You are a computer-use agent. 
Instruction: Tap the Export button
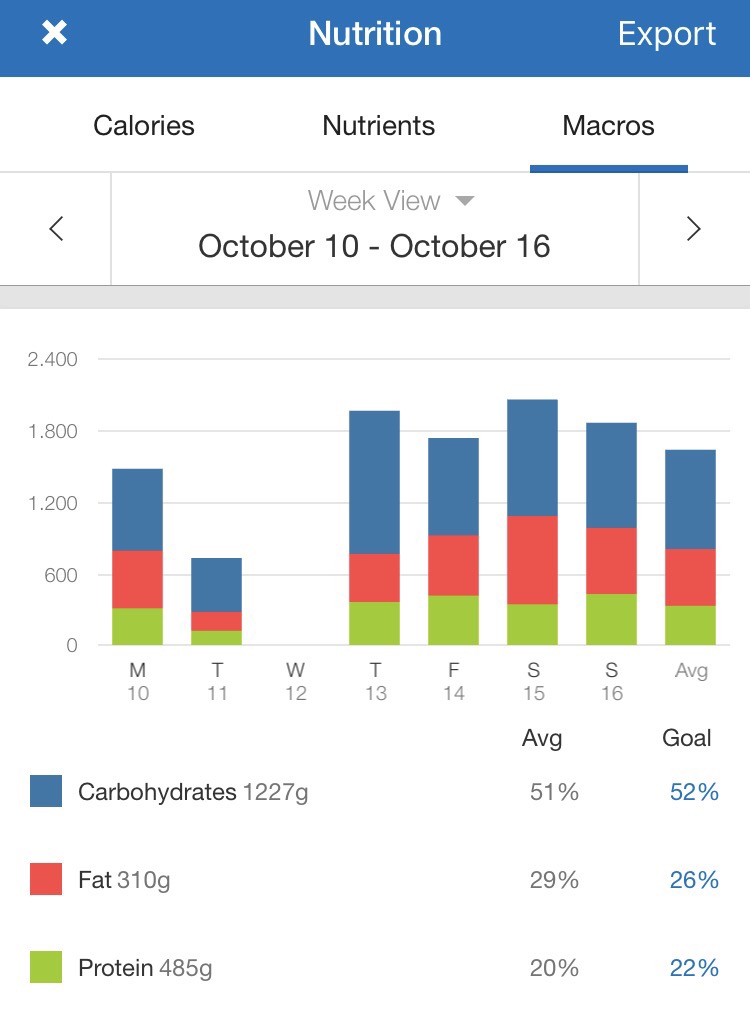point(666,34)
